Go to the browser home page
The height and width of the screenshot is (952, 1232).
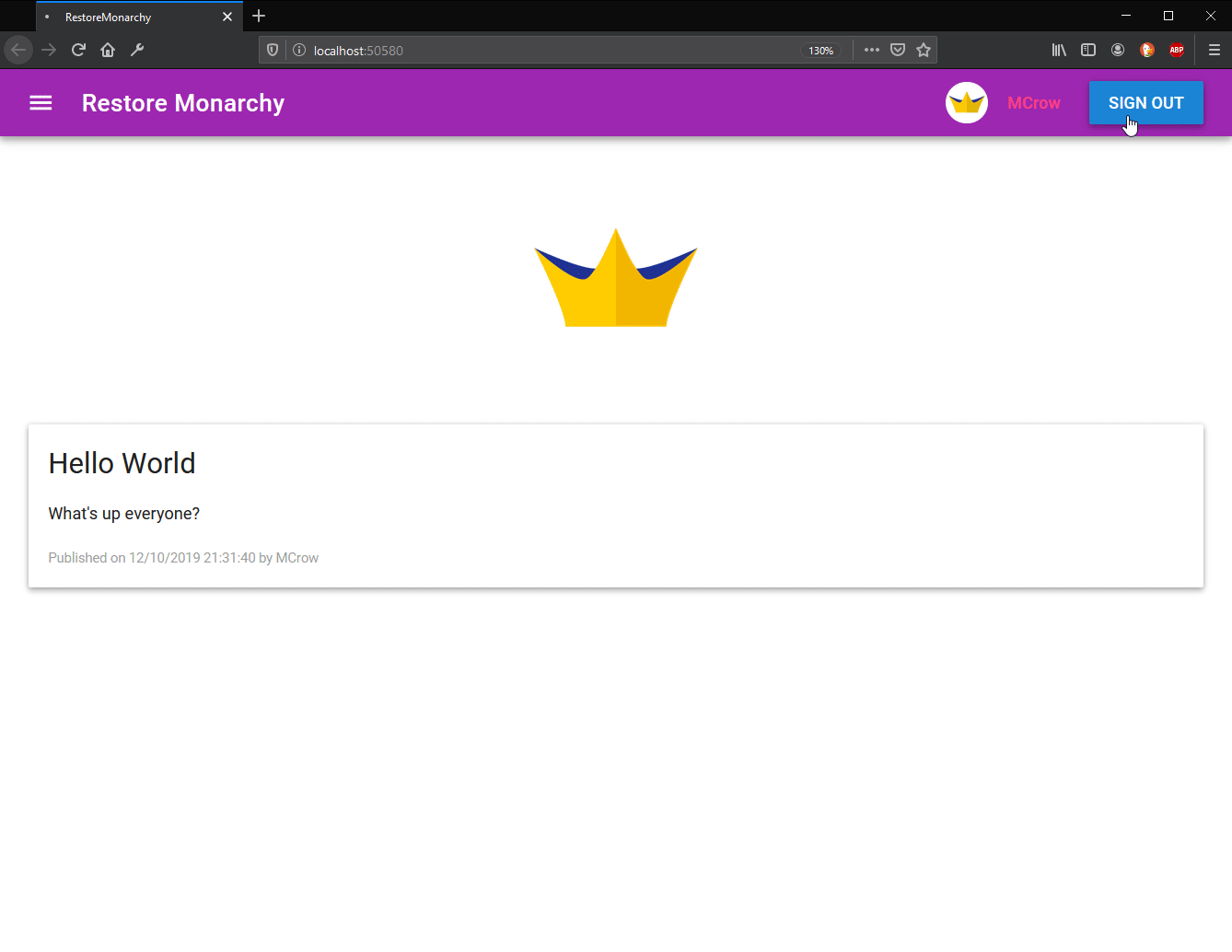click(108, 50)
